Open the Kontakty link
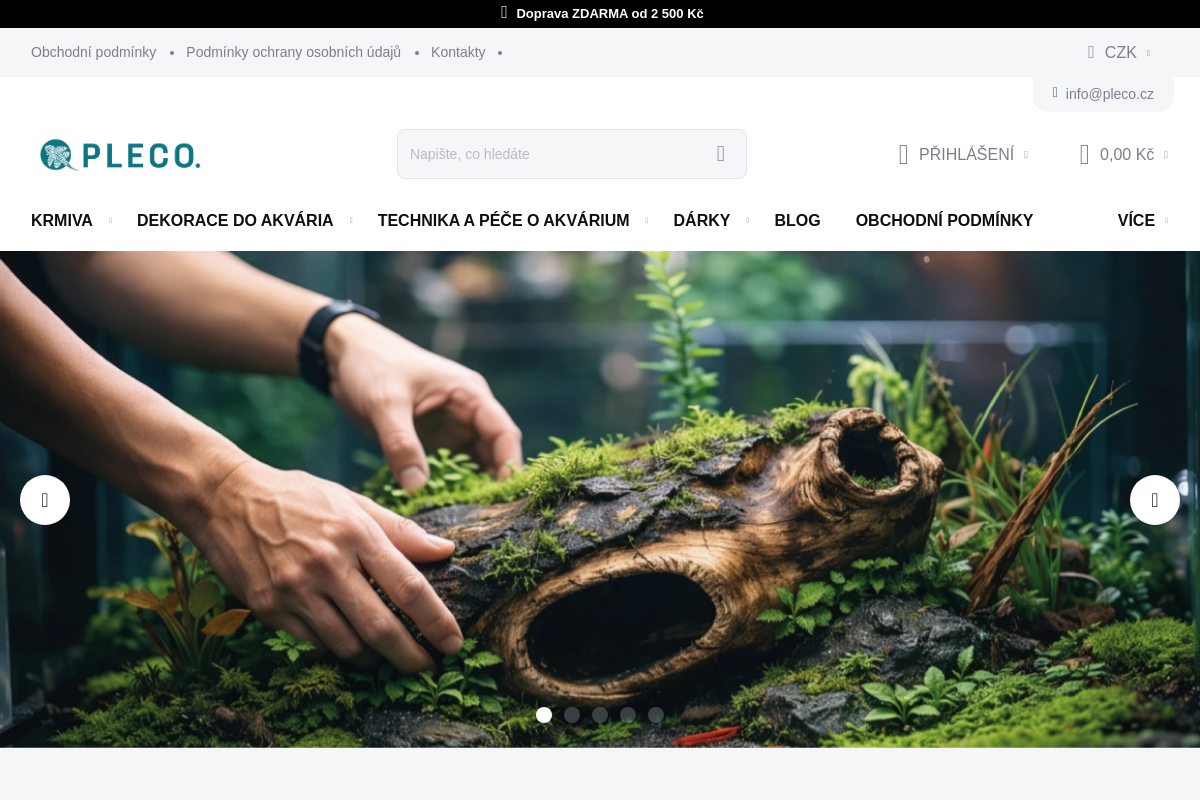The height and width of the screenshot is (800, 1200). coord(458,52)
